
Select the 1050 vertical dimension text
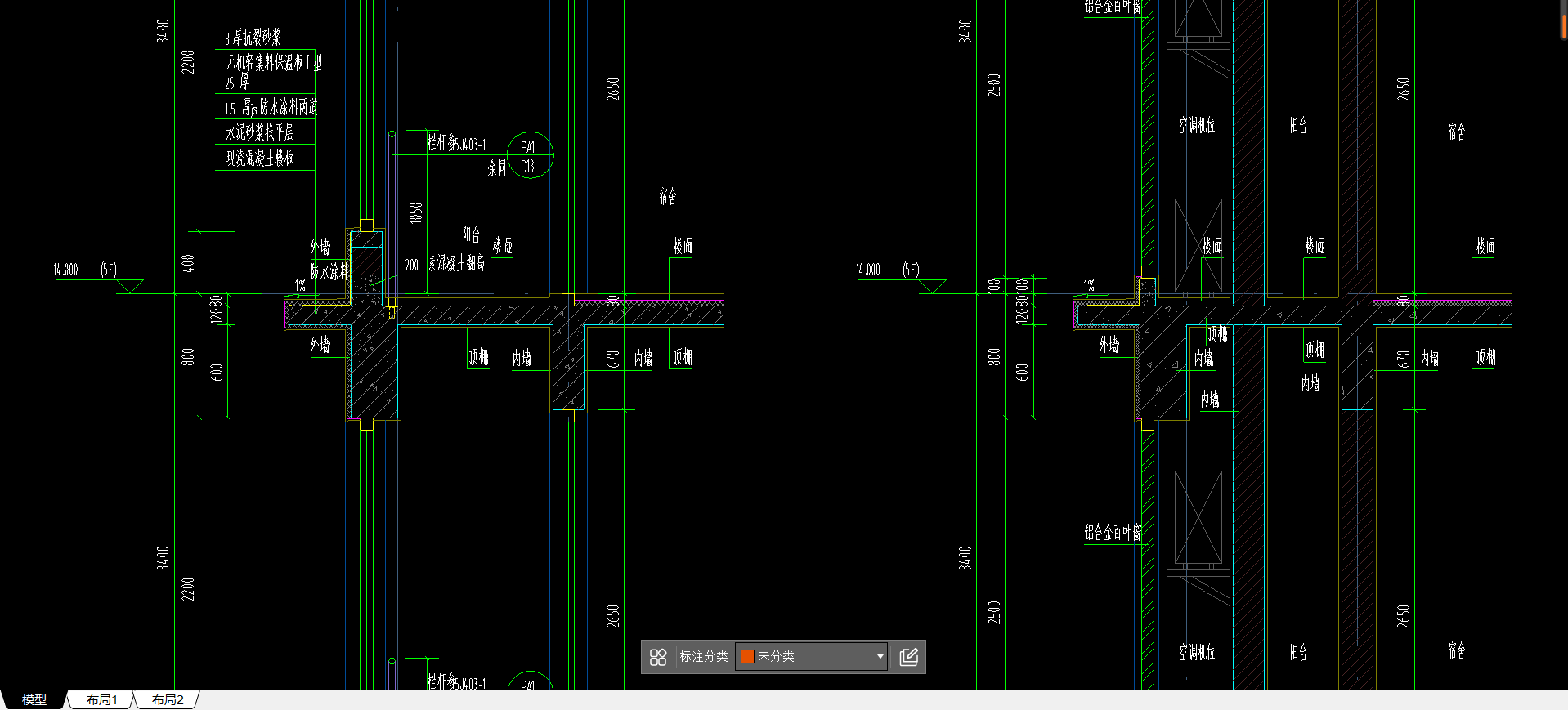click(416, 212)
